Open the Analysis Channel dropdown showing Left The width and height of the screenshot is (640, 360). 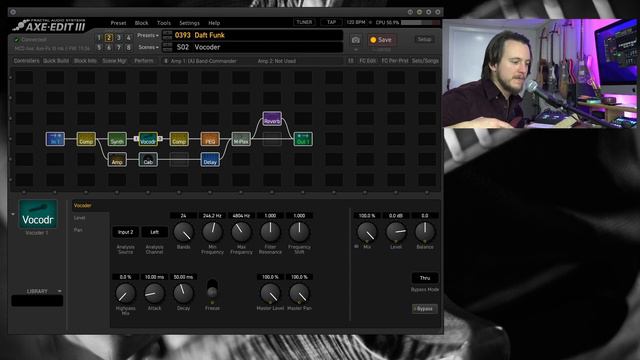coord(154,232)
